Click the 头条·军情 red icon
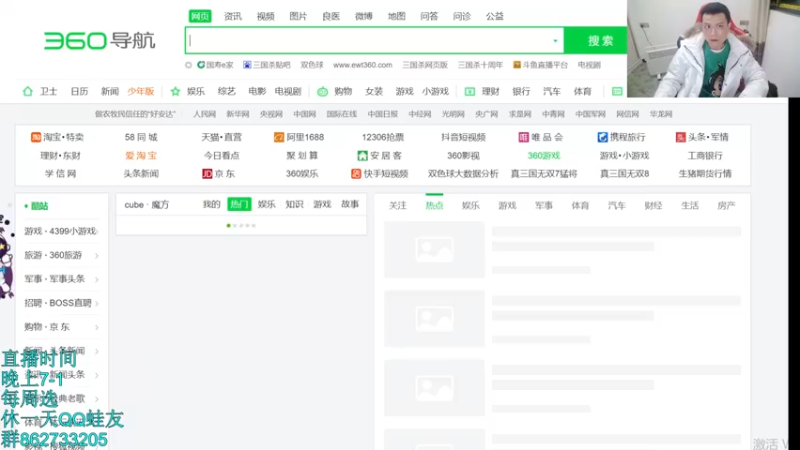The width and height of the screenshot is (800, 450). pyautogui.click(x=681, y=137)
